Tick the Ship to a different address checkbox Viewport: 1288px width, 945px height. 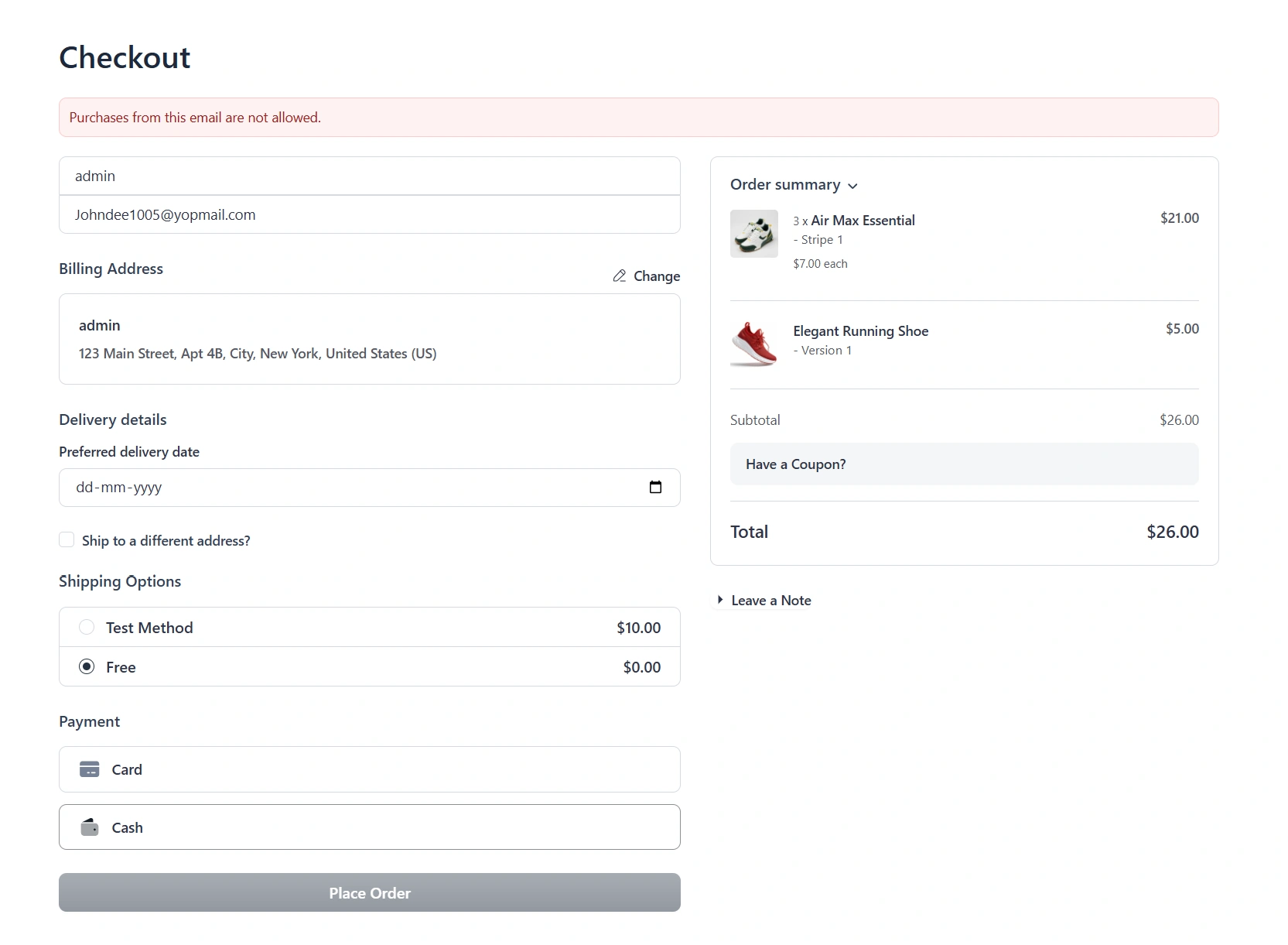(x=67, y=539)
